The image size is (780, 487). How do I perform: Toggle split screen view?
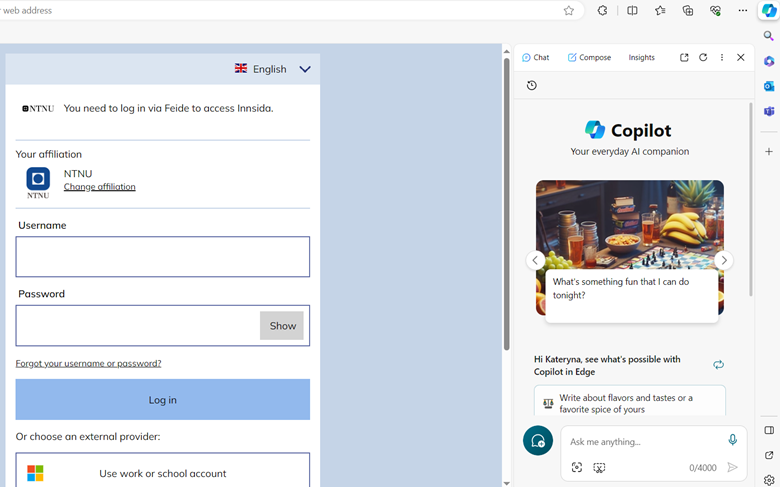632,11
